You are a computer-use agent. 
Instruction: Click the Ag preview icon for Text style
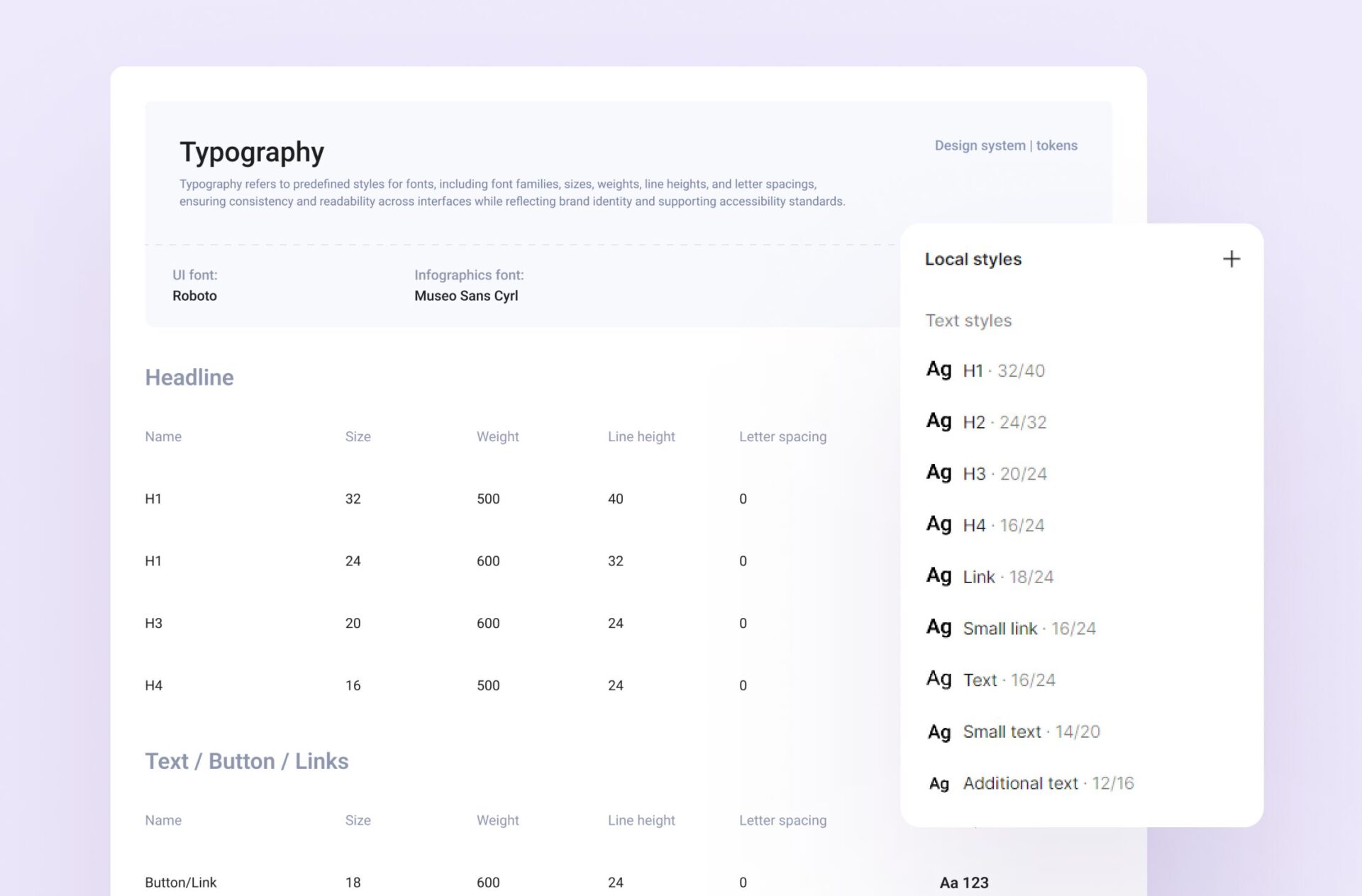939,679
